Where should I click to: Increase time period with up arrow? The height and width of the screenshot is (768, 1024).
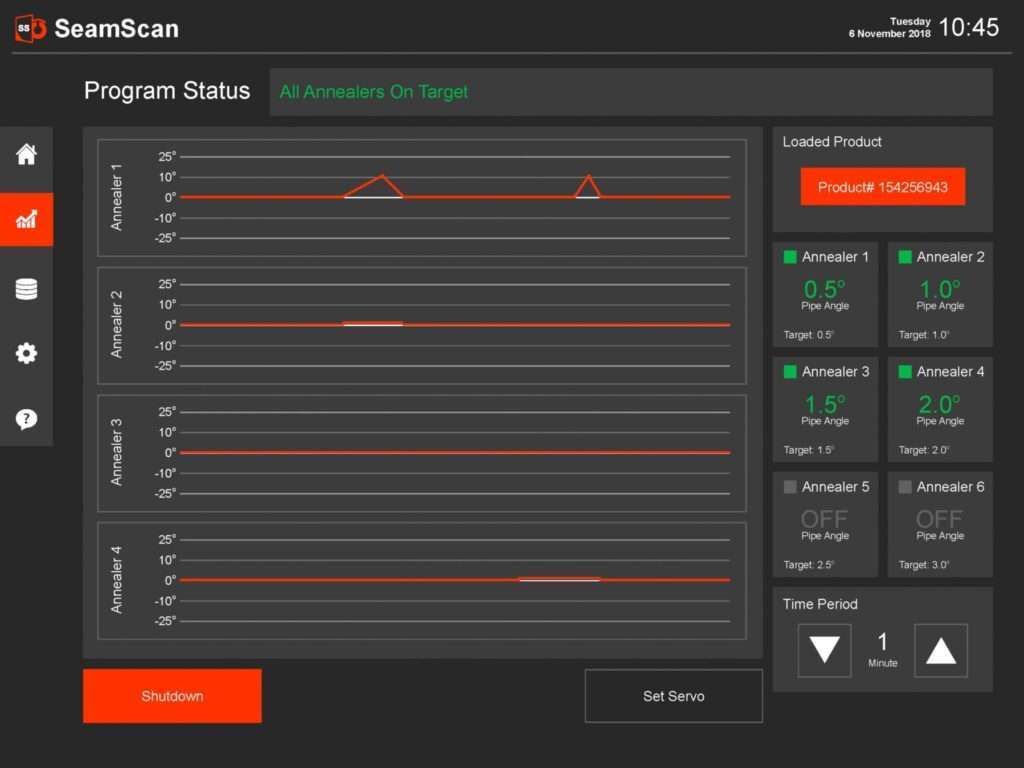(940, 650)
